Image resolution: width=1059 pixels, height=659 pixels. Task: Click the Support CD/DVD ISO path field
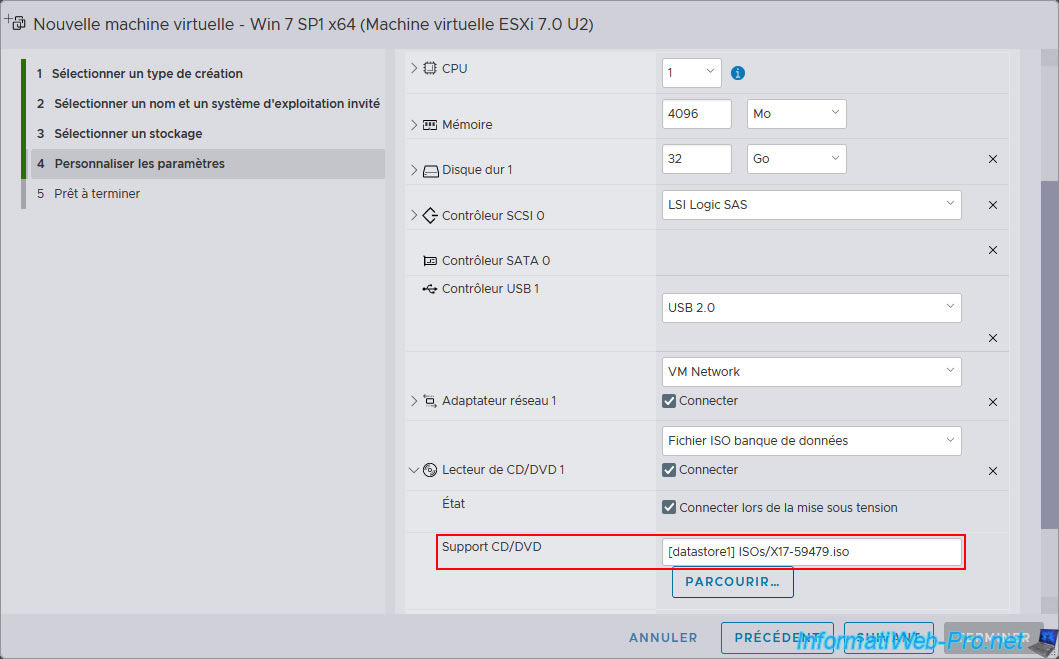[x=811, y=551]
